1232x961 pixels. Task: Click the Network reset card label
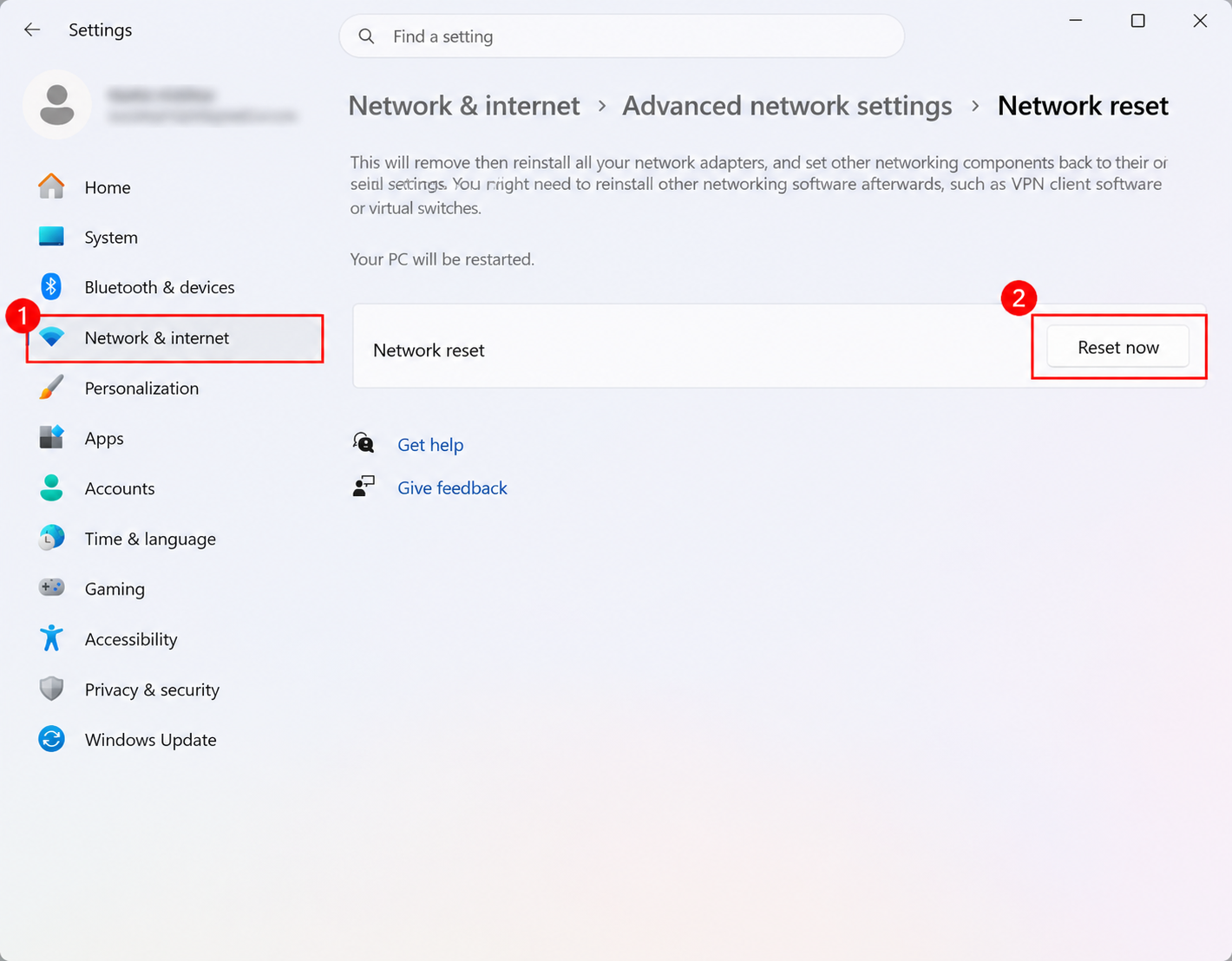tap(429, 350)
